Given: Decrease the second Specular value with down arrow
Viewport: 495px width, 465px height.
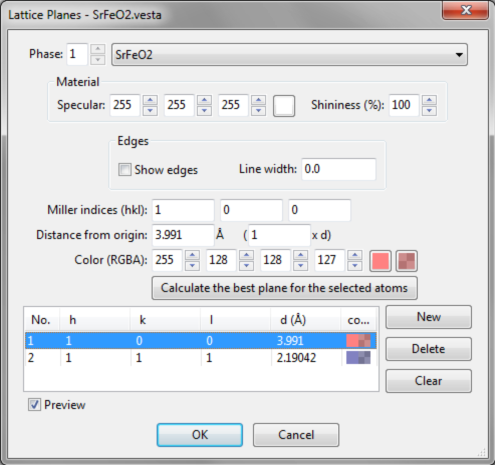Looking at the screenshot, I should tap(204, 111).
